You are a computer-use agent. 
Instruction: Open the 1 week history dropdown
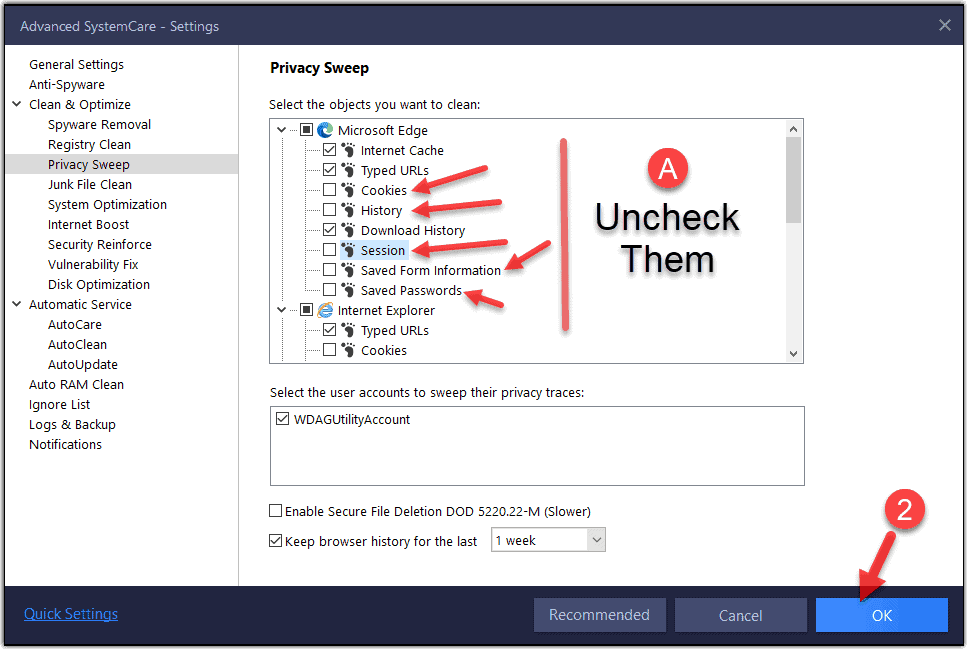[x=548, y=540]
